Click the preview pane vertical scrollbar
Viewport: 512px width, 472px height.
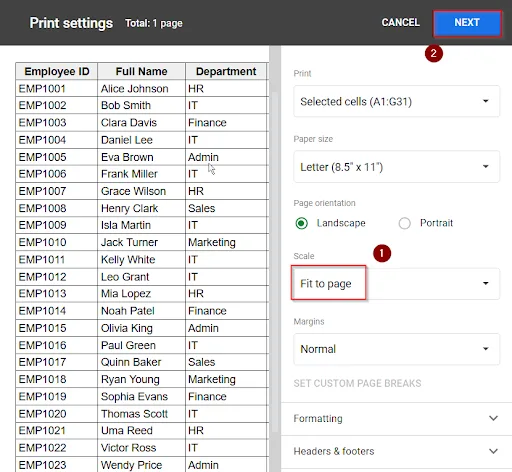pyautogui.click(x=275, y=262)
